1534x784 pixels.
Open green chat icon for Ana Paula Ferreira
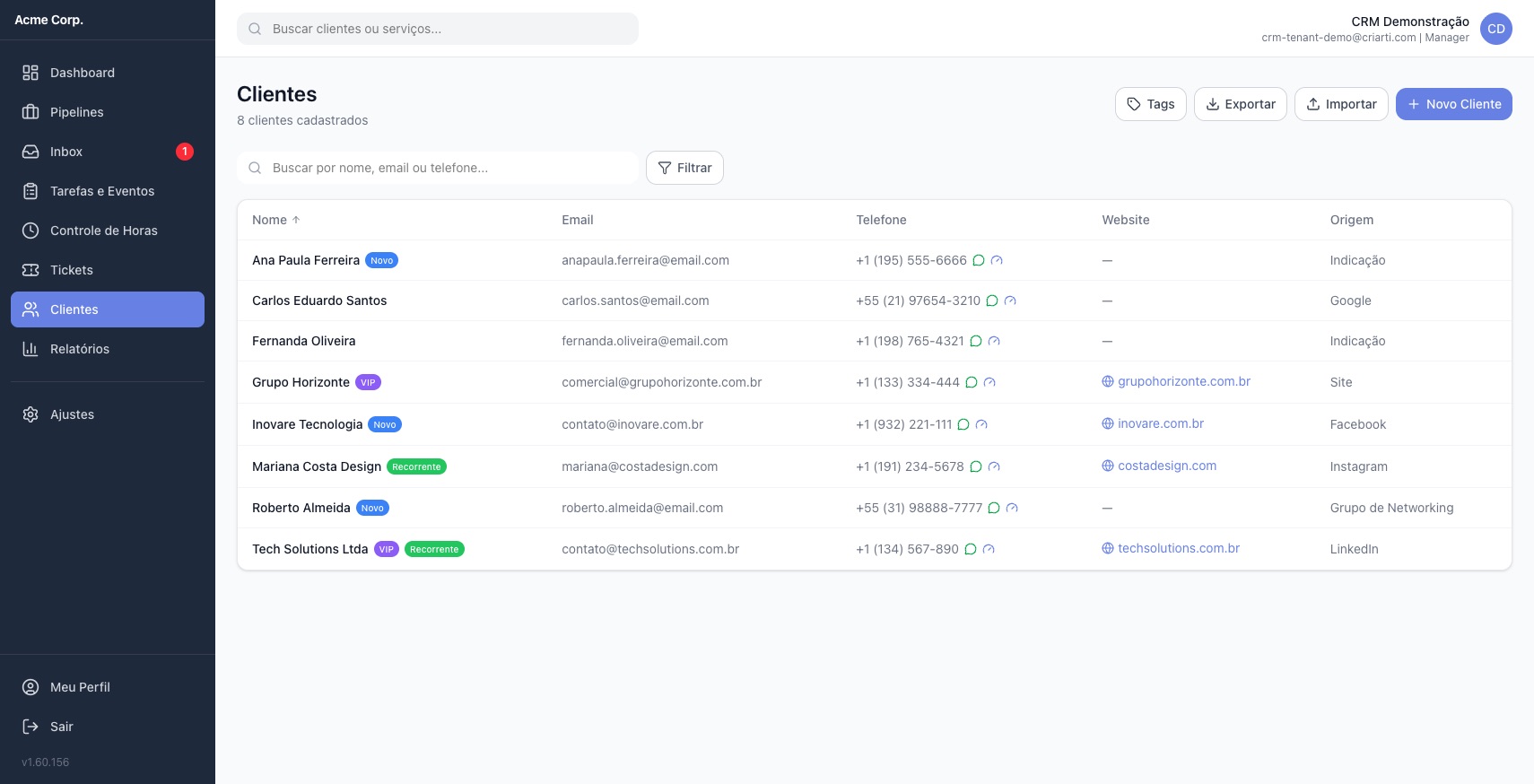979,260
